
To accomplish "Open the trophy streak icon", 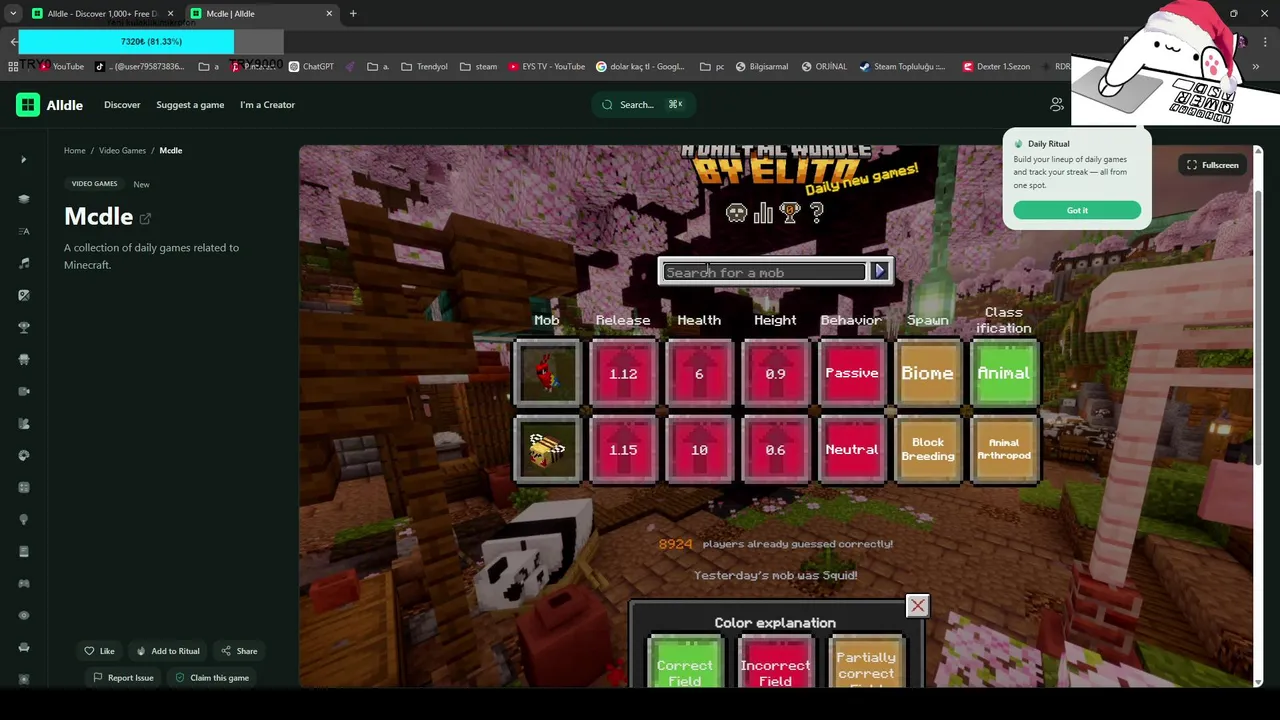I will coord(790,212).
